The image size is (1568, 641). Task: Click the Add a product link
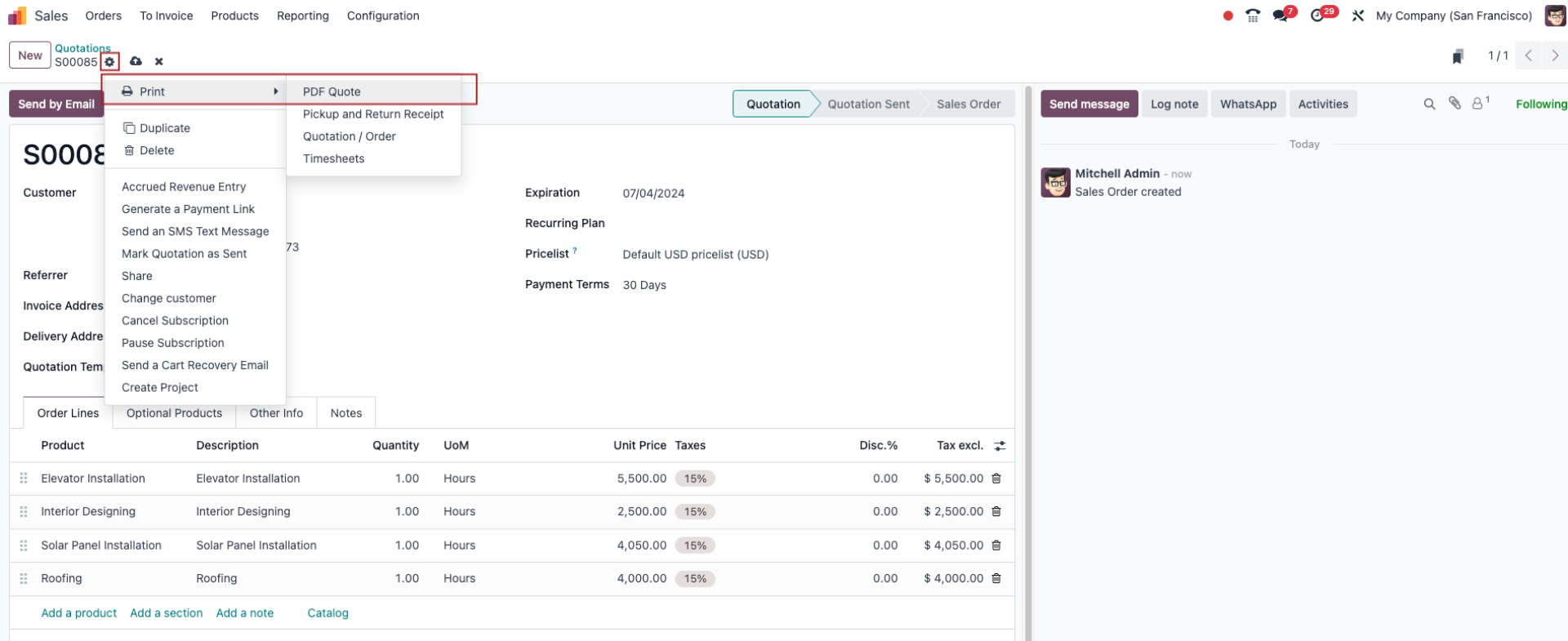78,613
